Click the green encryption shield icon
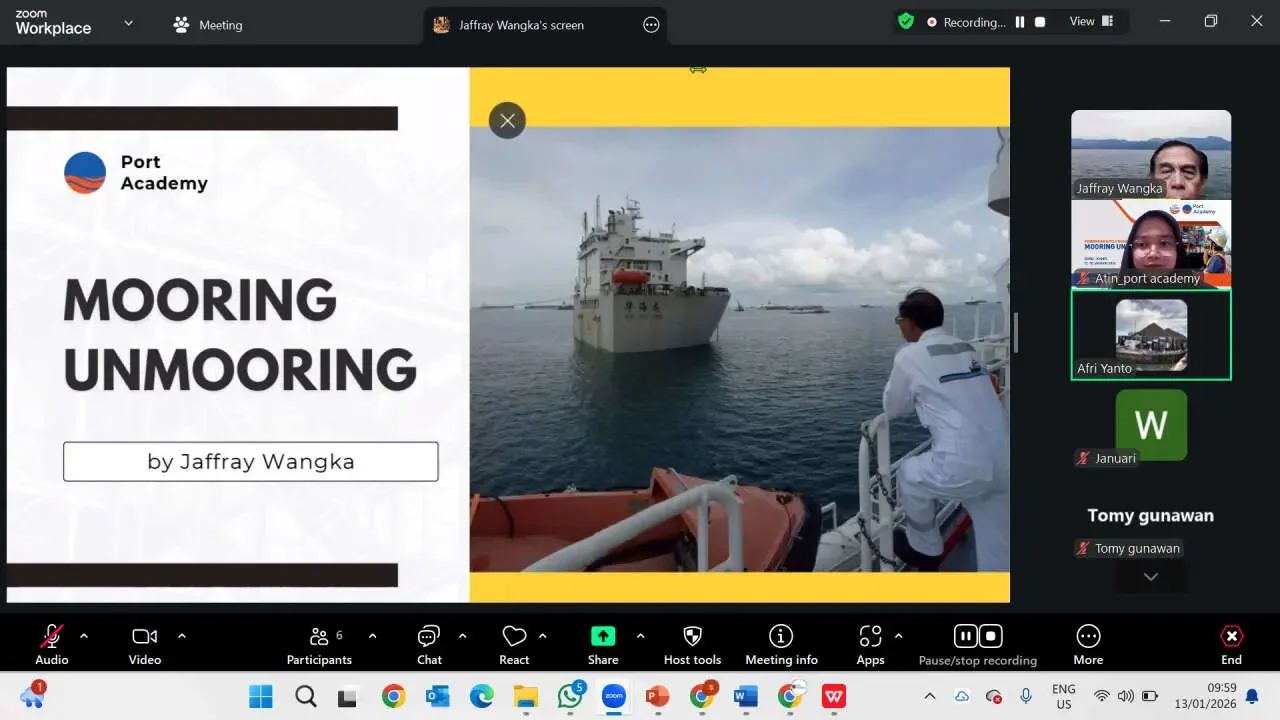The width and height of the screenshot is (1280, 720). [906, 21]
